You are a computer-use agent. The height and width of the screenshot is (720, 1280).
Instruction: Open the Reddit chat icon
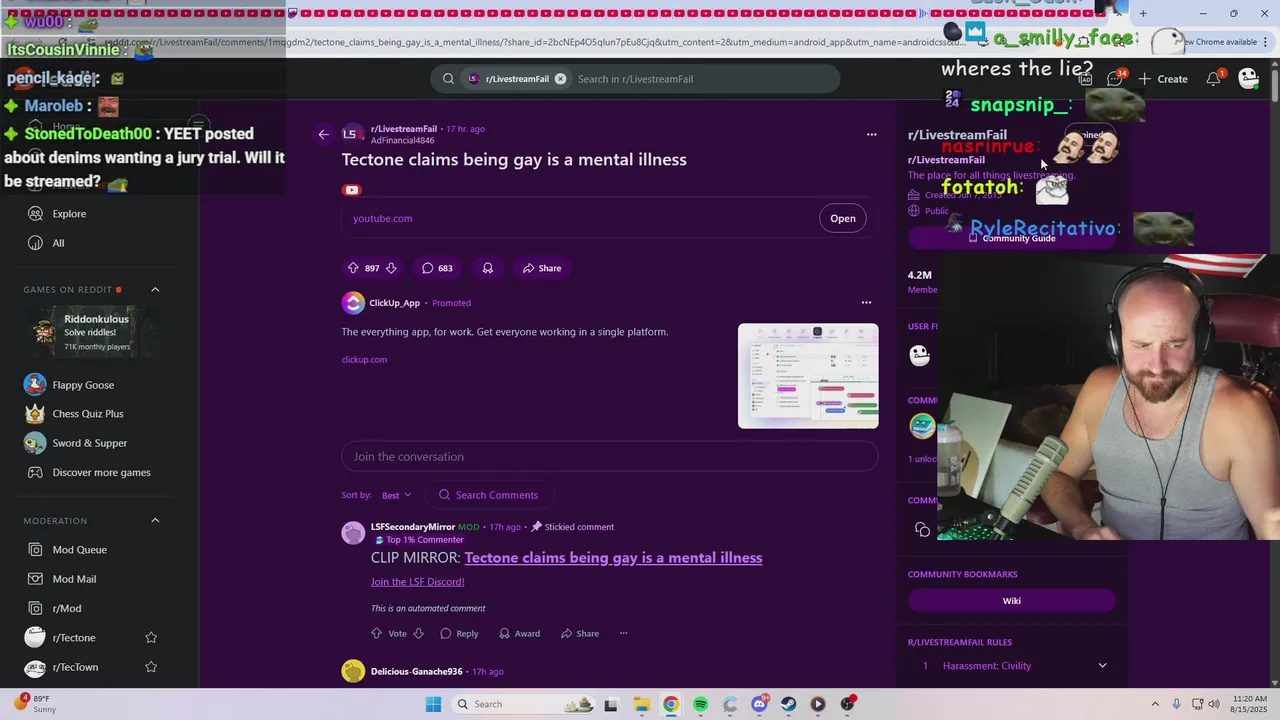pyautogui.click(x=1115, y=79)
